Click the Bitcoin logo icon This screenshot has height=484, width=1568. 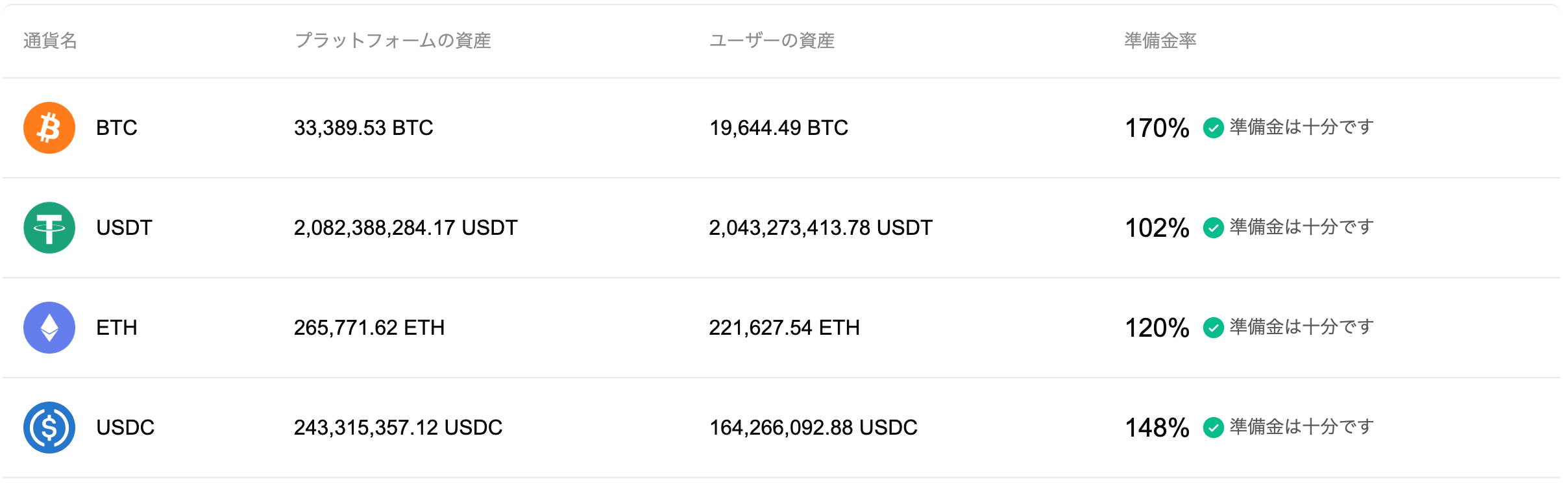49,128
